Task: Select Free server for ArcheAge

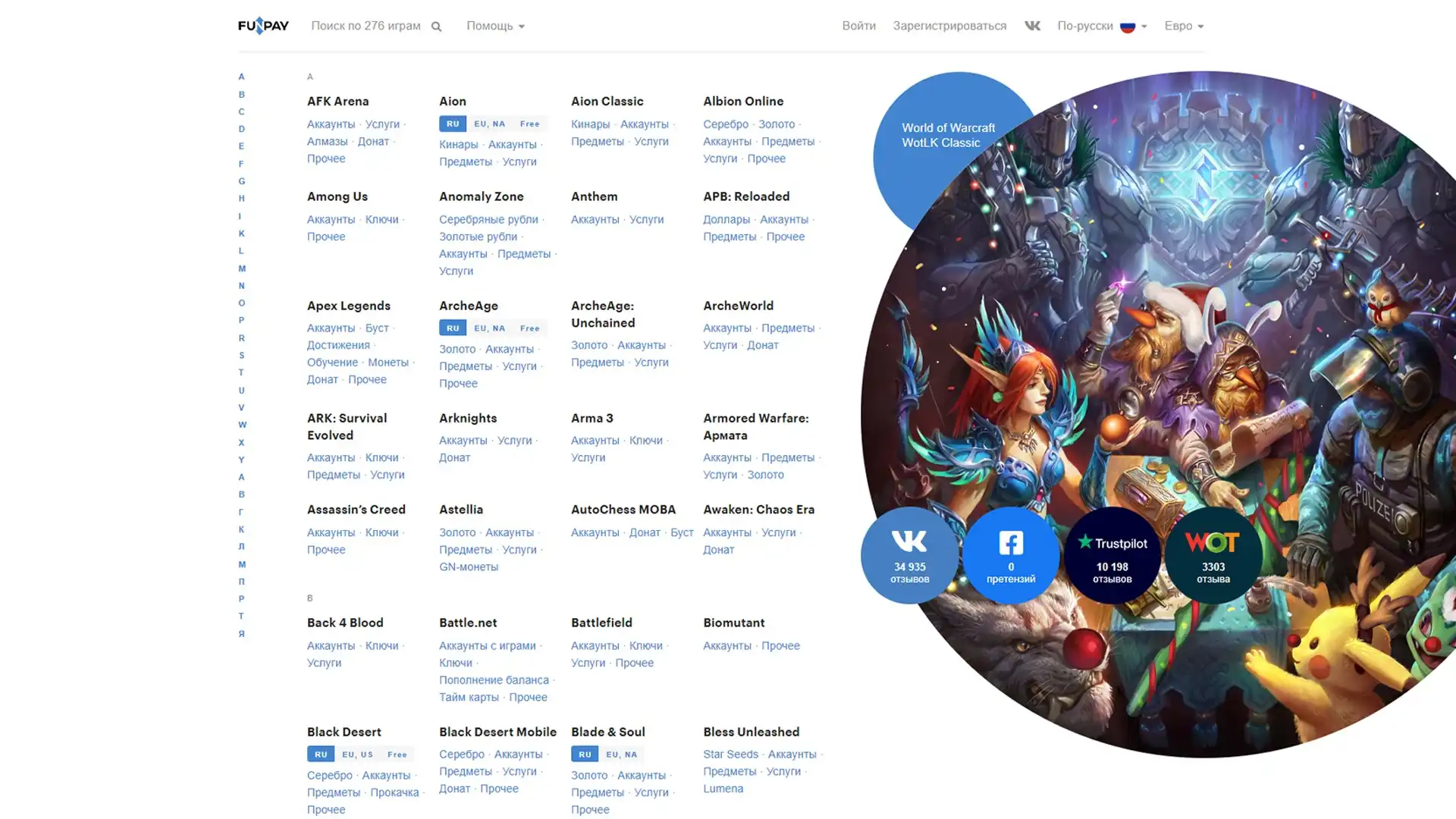Action: [530, 328]
